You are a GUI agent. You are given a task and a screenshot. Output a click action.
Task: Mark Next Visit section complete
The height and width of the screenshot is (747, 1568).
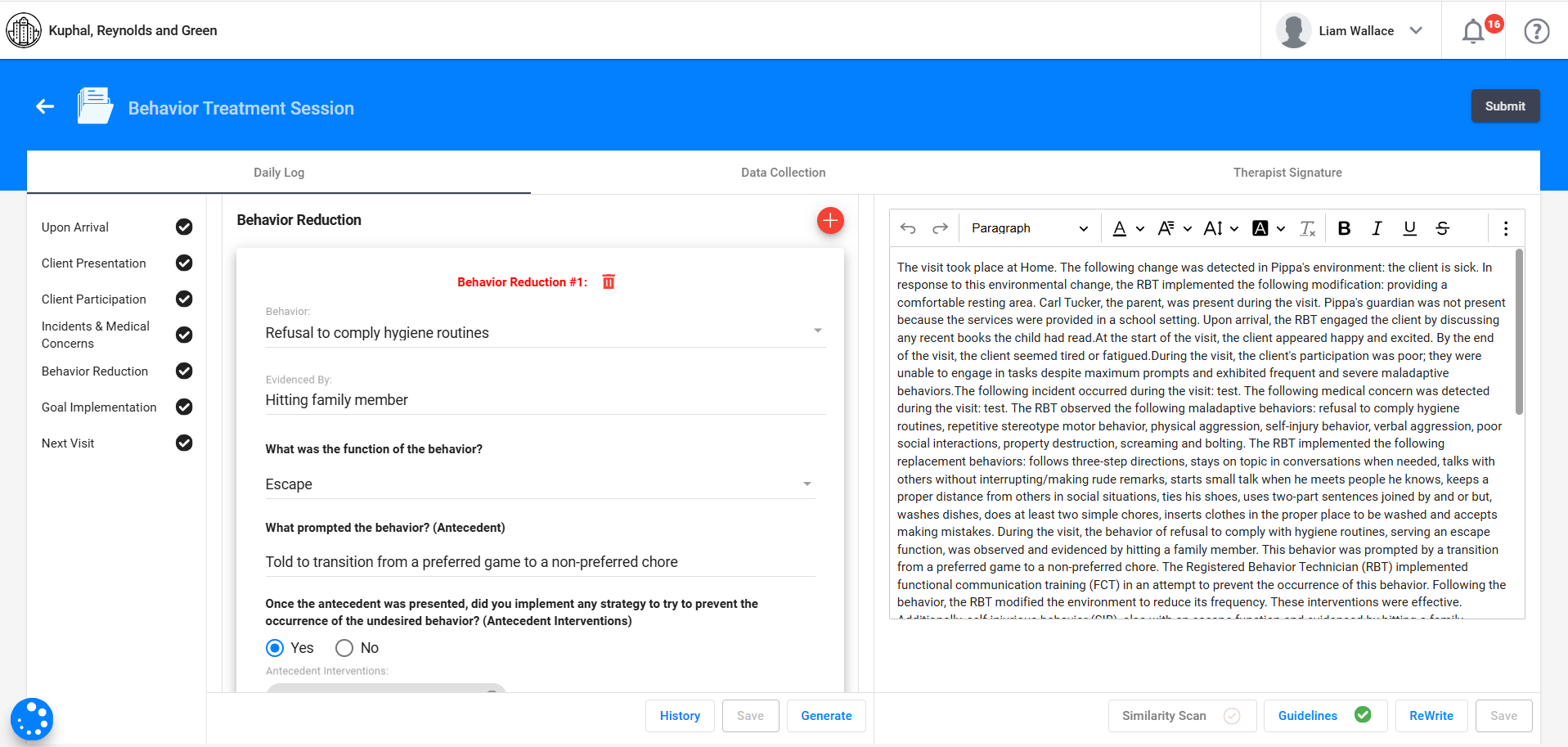pyautogui.click(x=184, y=443)
